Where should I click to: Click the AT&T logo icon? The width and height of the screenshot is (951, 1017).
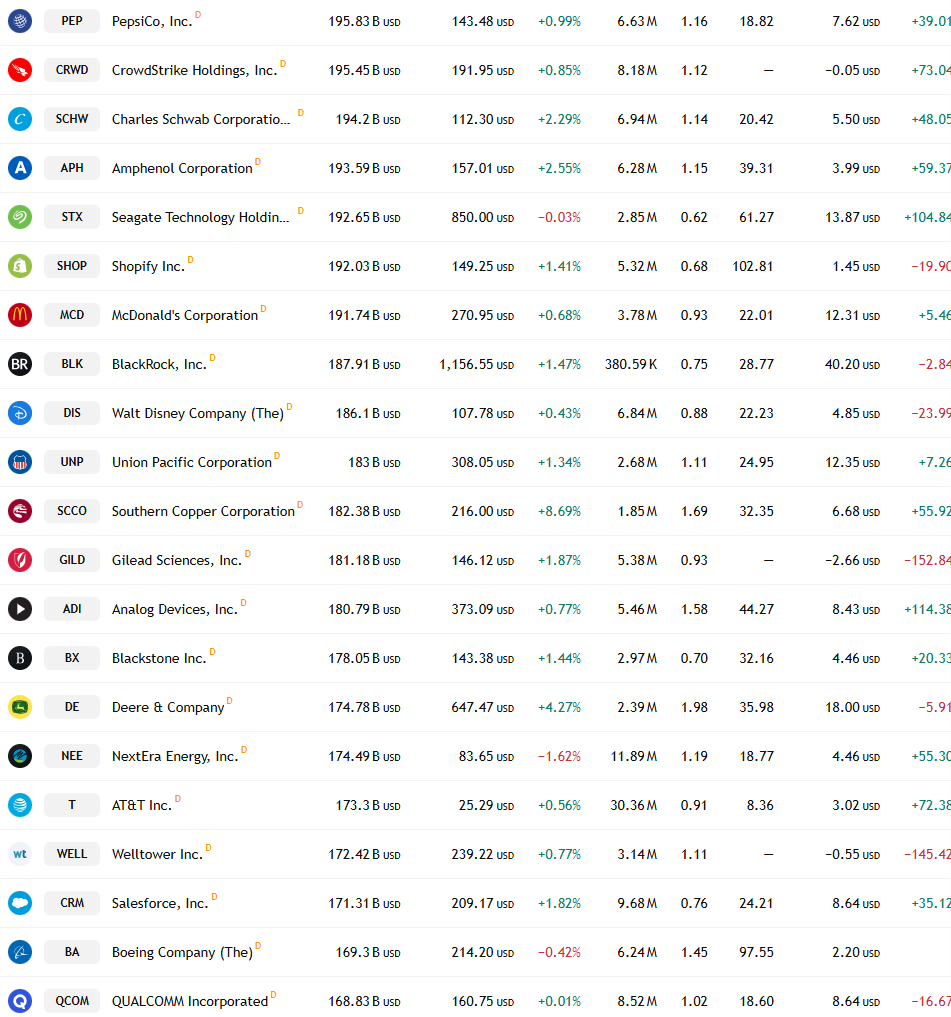pyautogui.click(x=20, y=805)
